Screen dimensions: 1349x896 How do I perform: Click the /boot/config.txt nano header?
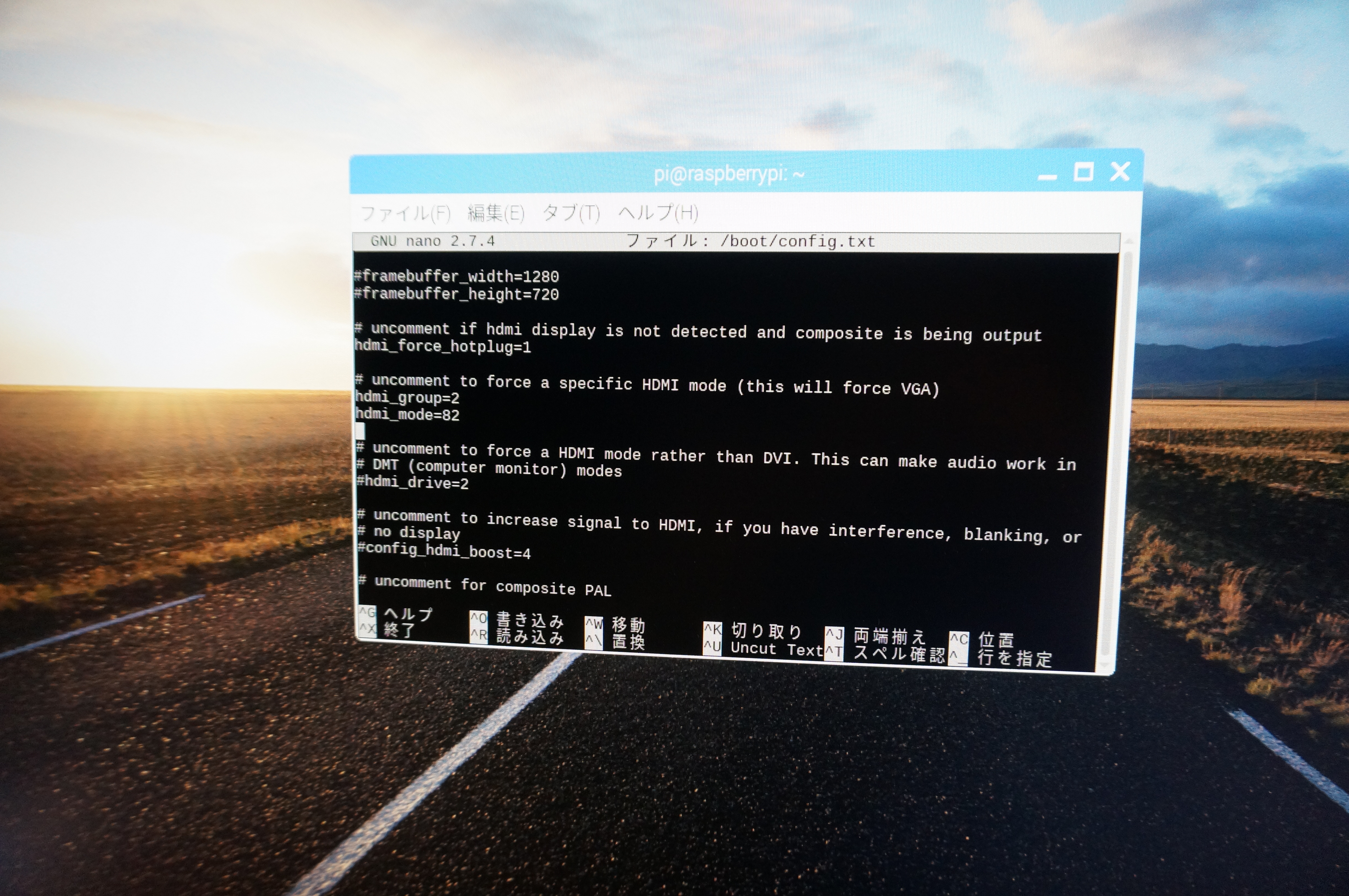(x=750, y=241)
